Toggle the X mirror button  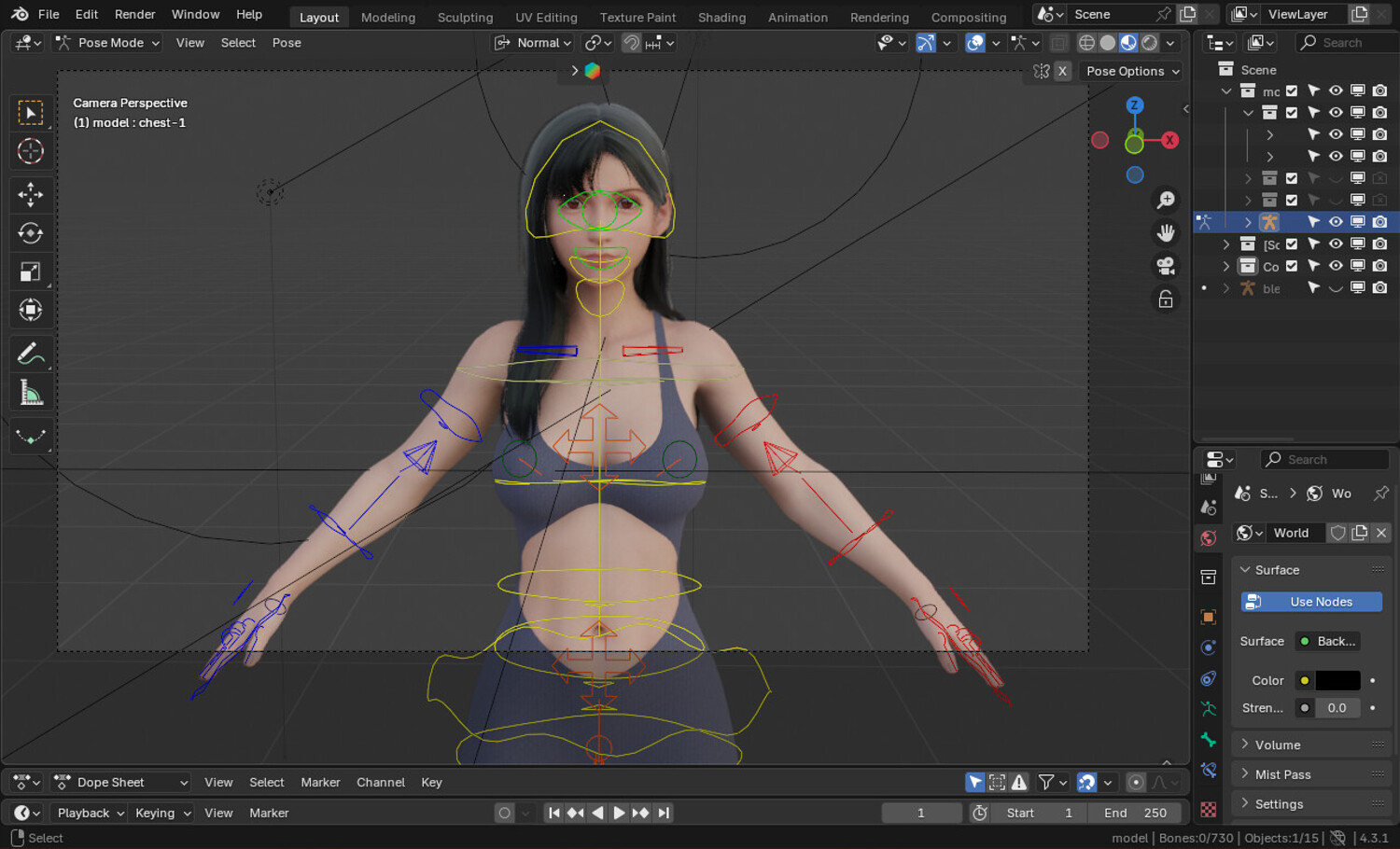1062,71
